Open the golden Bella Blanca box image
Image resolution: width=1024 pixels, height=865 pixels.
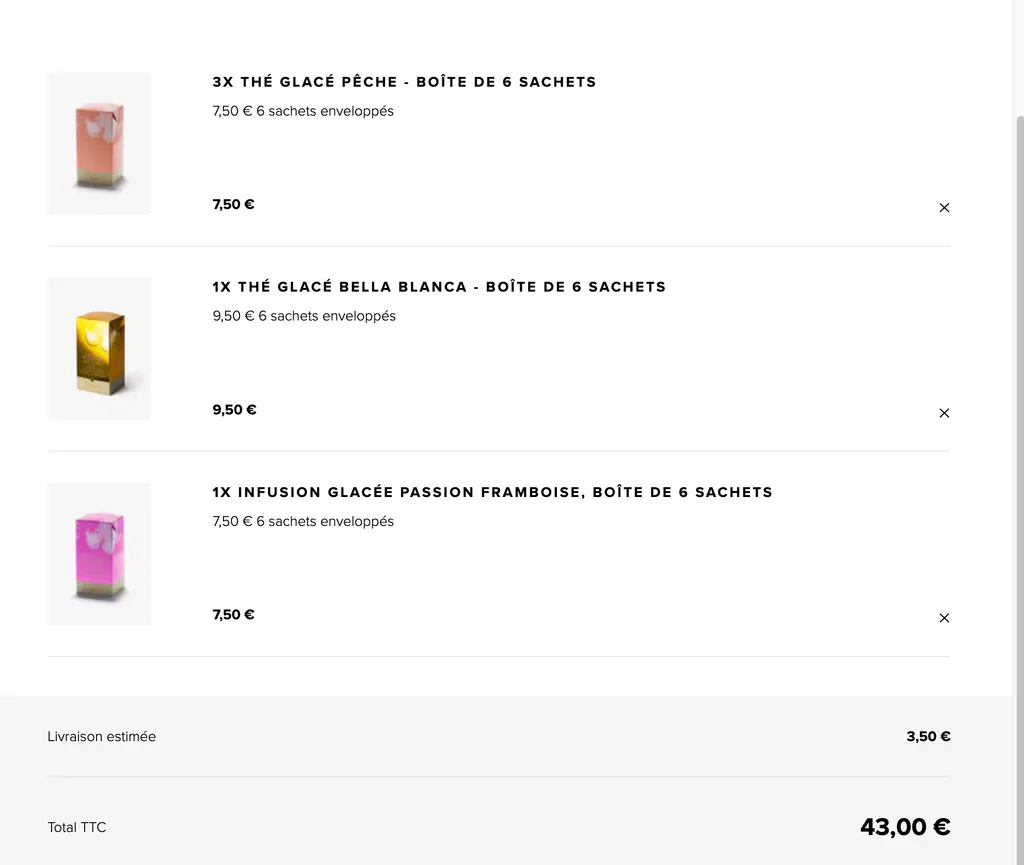click(99, 349)
